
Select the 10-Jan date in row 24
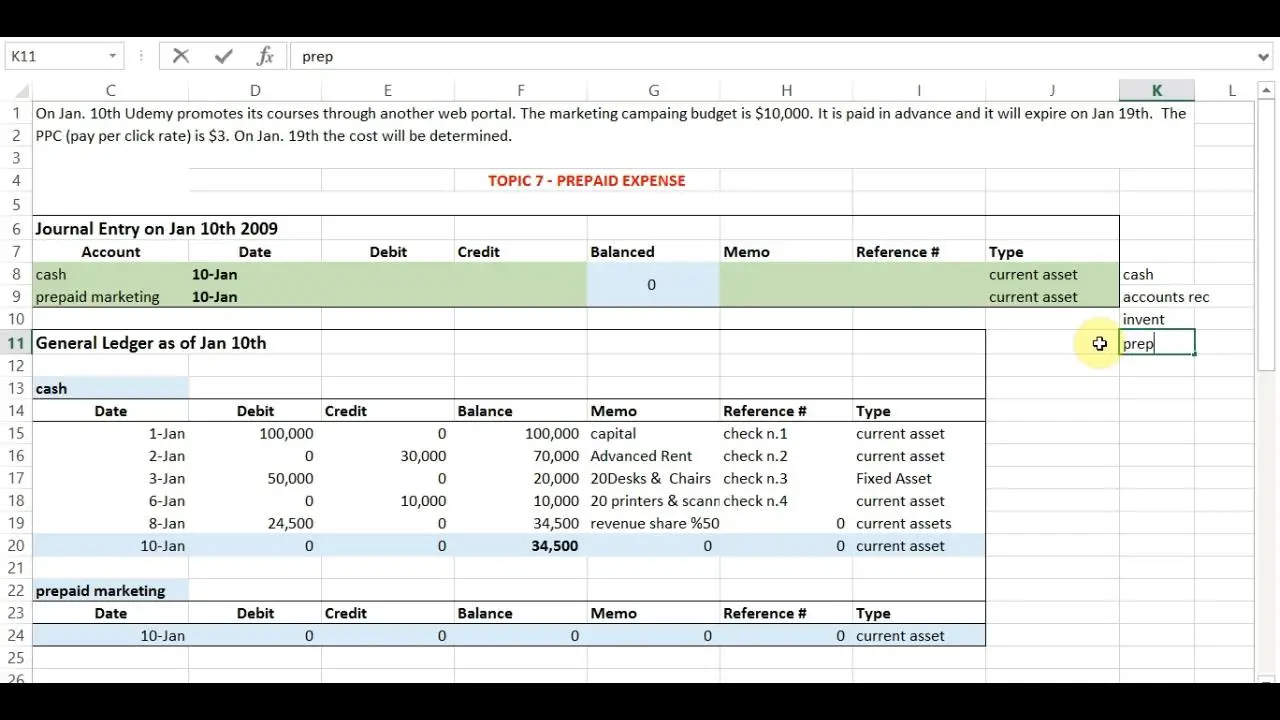point(110,636)
